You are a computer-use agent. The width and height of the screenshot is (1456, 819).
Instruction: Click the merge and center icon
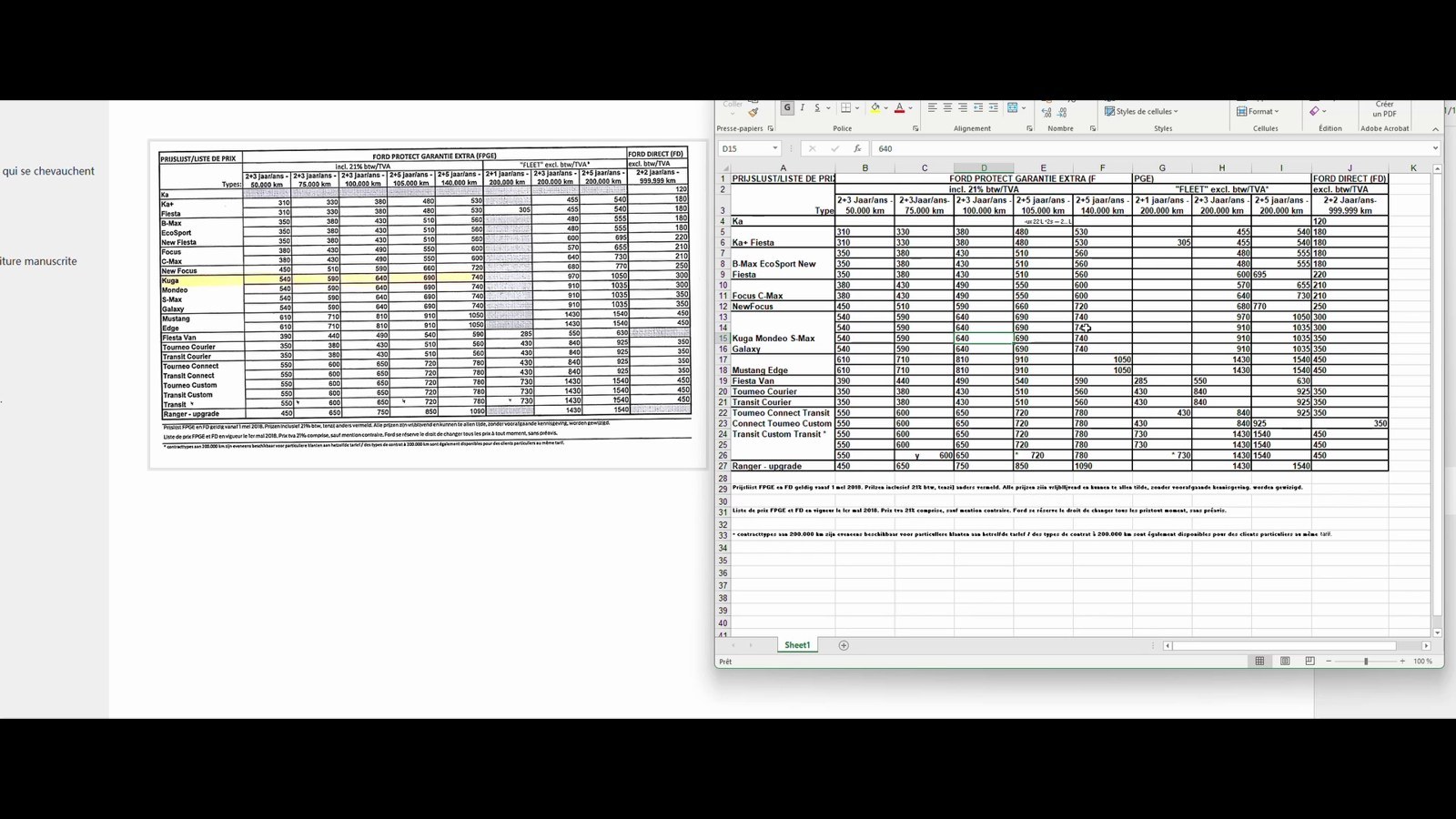tap(1013, 107)
